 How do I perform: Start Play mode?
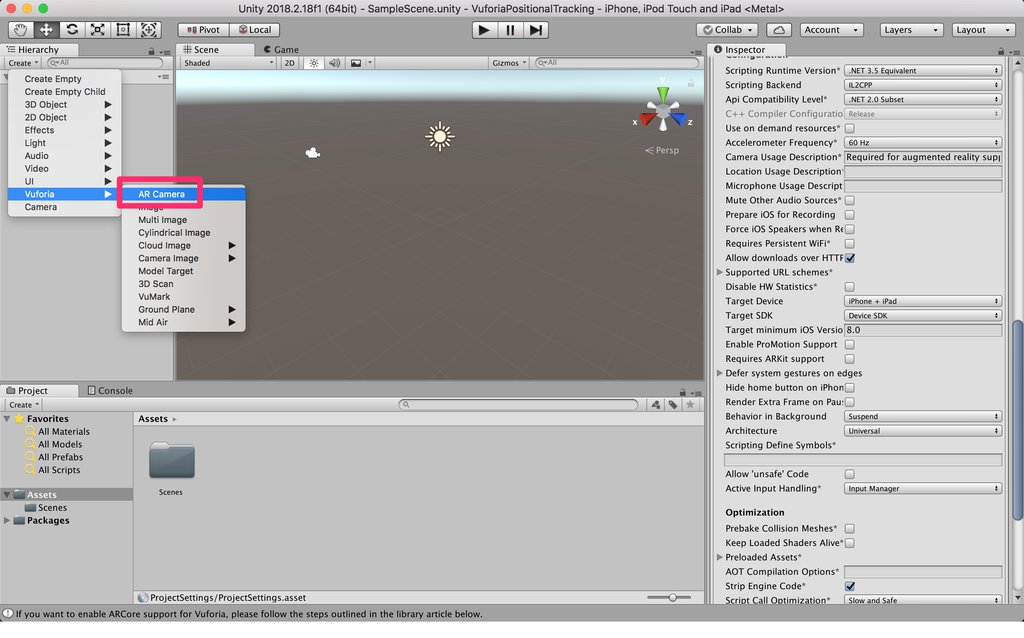pyautogui.click(x=484, y=30)
